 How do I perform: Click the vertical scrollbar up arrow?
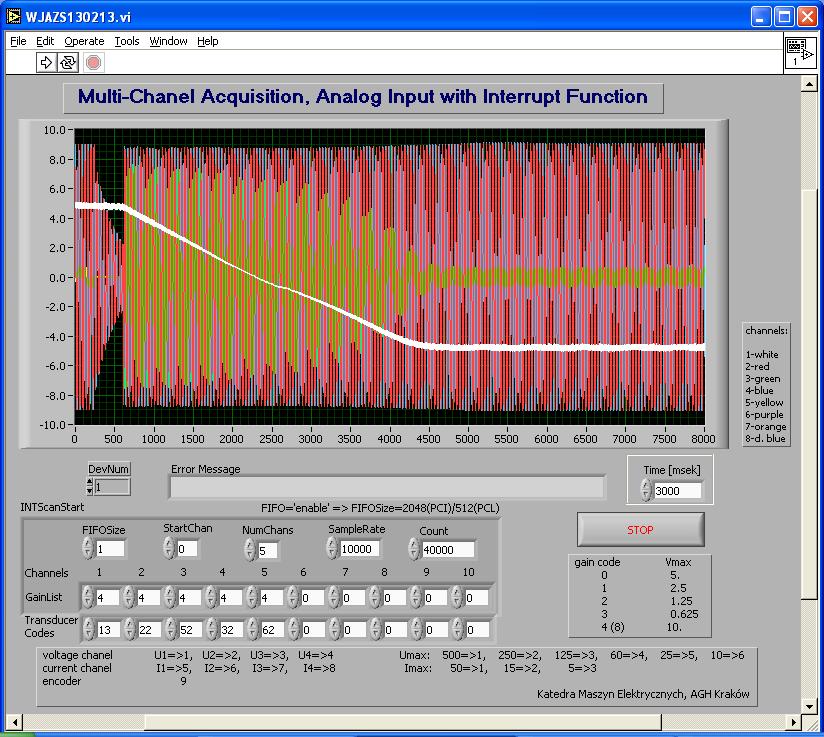(x=809, y=84)
